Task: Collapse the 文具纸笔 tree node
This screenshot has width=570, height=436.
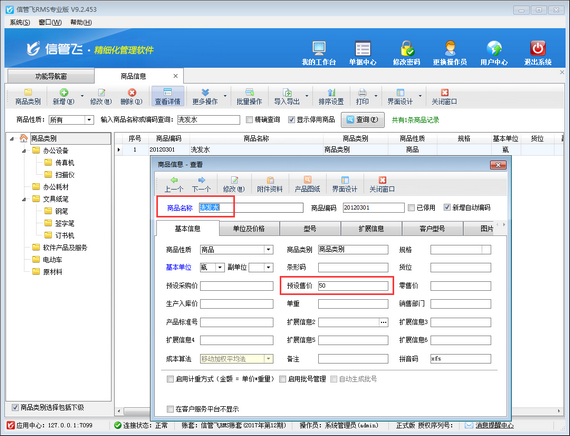Action: point(24,199)
